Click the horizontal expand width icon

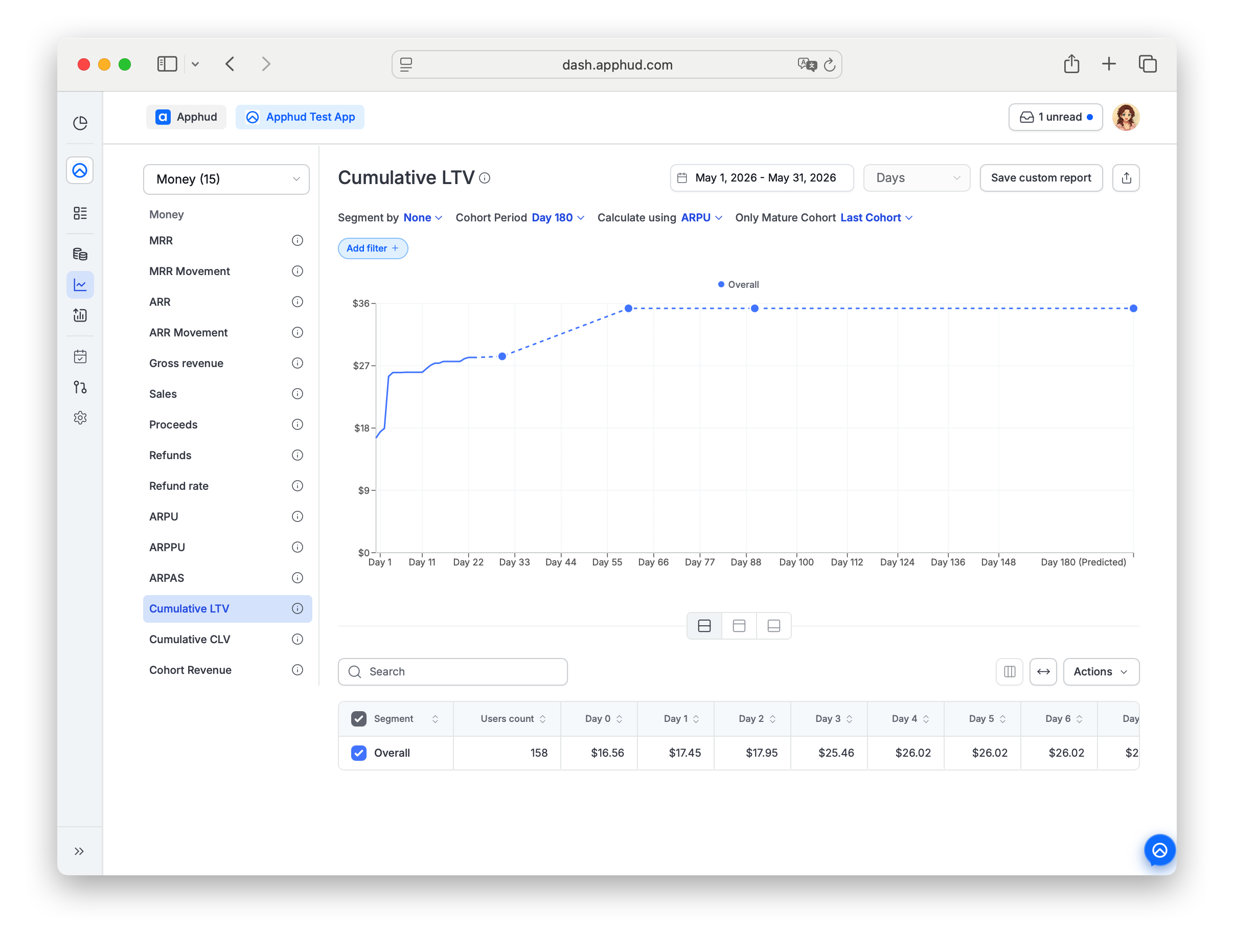point(1043,671)
